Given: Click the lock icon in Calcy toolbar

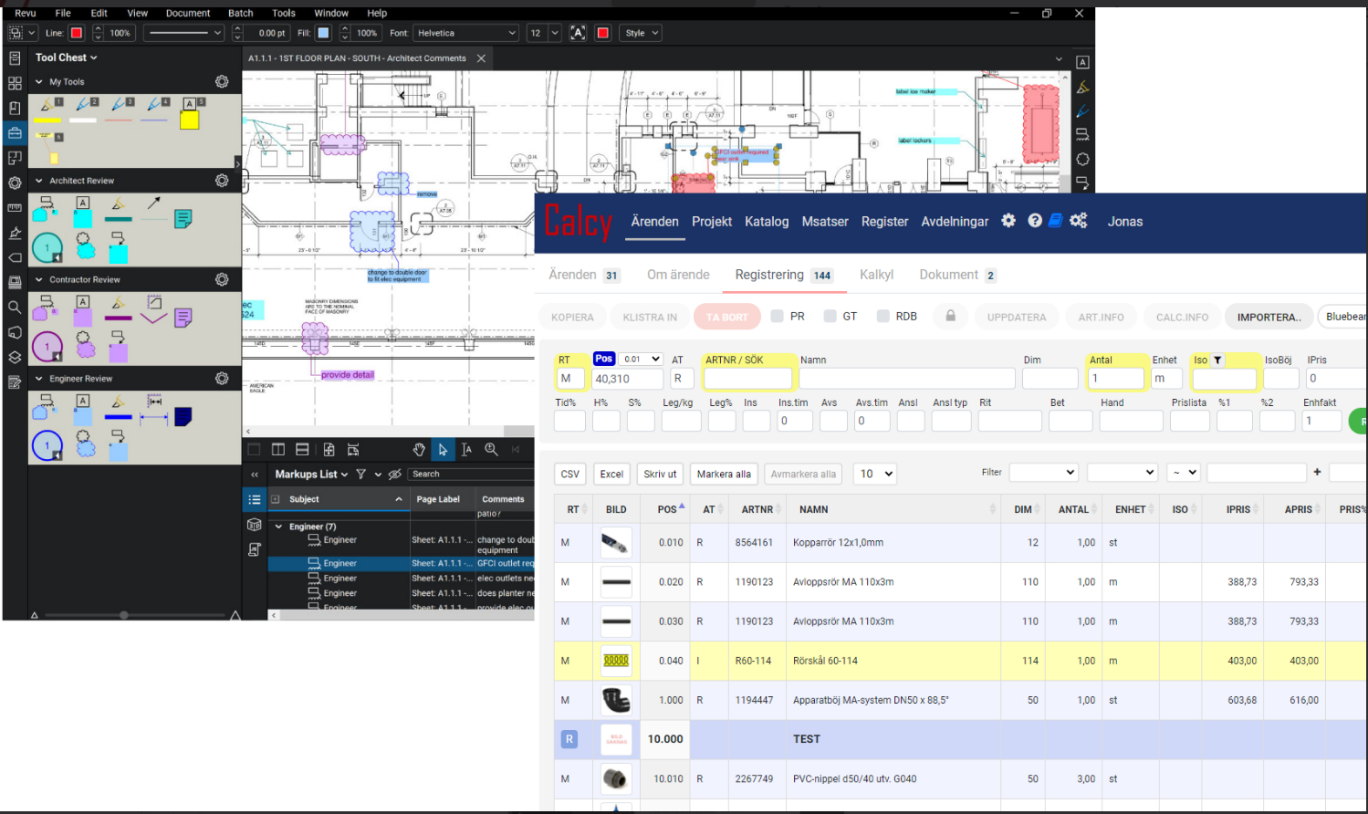Looking at the screenshot, I should tap(950, 316).
